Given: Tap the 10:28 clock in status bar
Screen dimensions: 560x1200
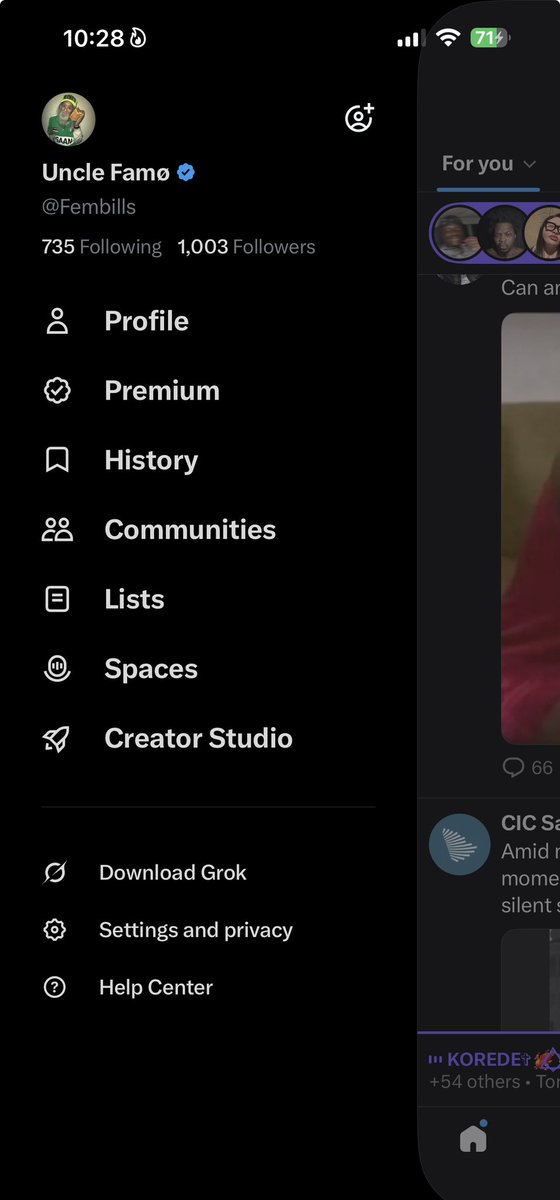Looking at the screenshot, I should [x=93, y=39].
